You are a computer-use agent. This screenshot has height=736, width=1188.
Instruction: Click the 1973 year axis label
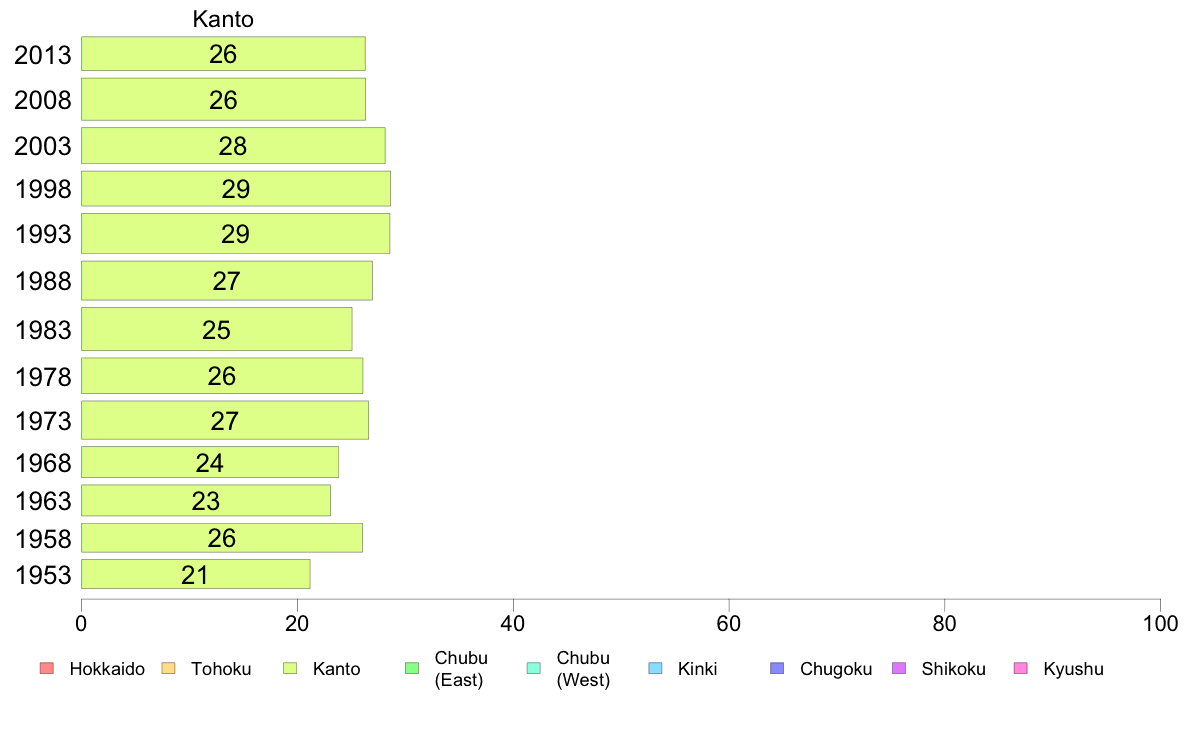tap(43, 421)
